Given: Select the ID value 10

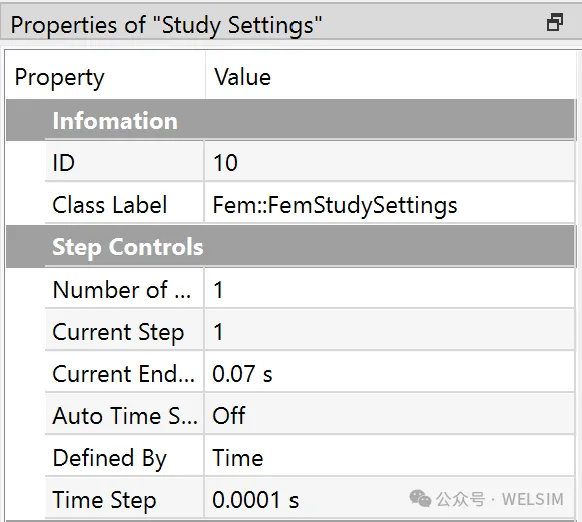Looking at the screenshot, I should click(x=389, y=162).
